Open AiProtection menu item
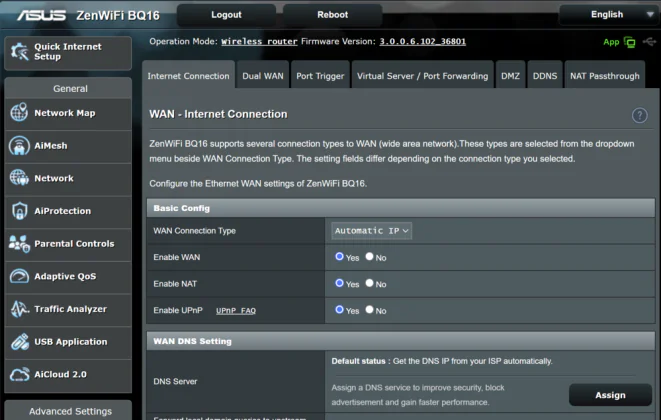This screenshot has width=661, height=420. tap(68, 211)
